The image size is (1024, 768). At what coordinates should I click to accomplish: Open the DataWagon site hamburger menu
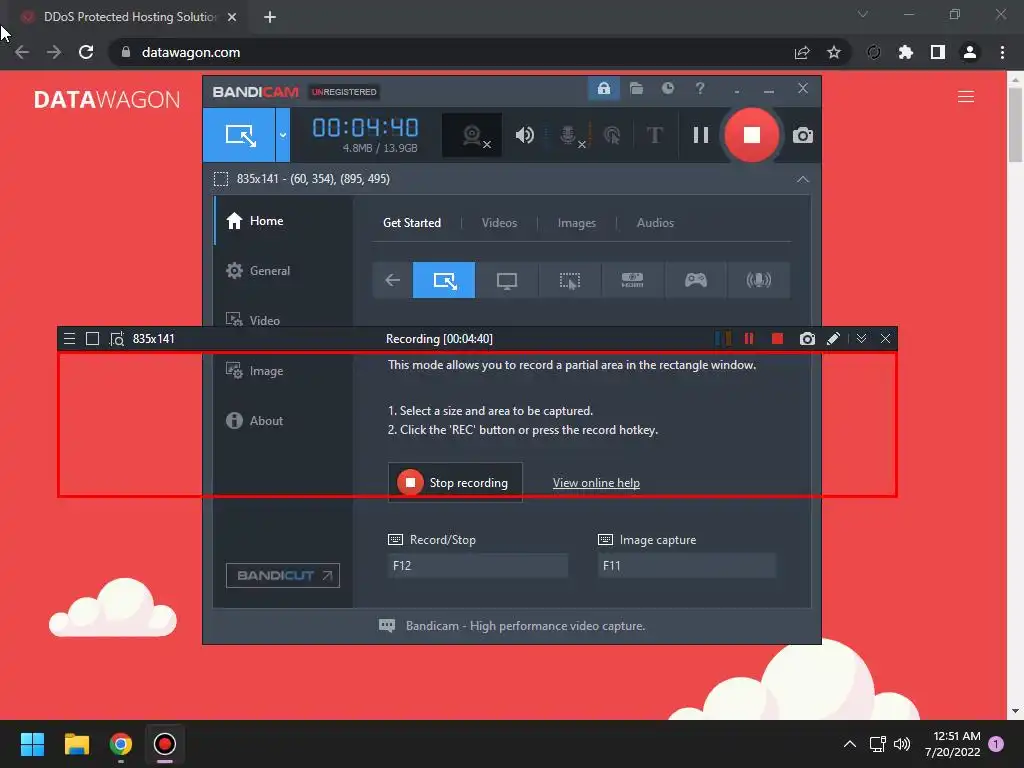tap(966, 97)
